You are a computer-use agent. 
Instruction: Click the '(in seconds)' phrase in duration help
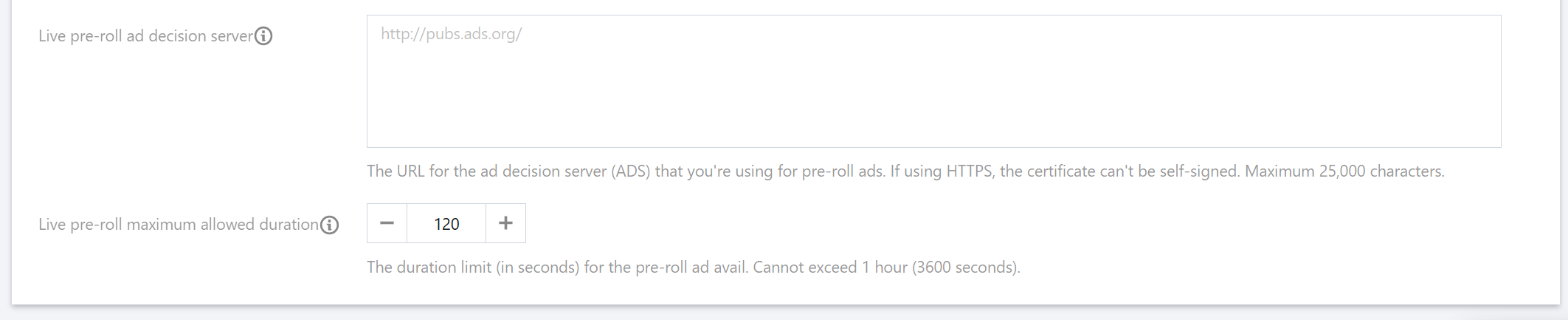point(537,268)
